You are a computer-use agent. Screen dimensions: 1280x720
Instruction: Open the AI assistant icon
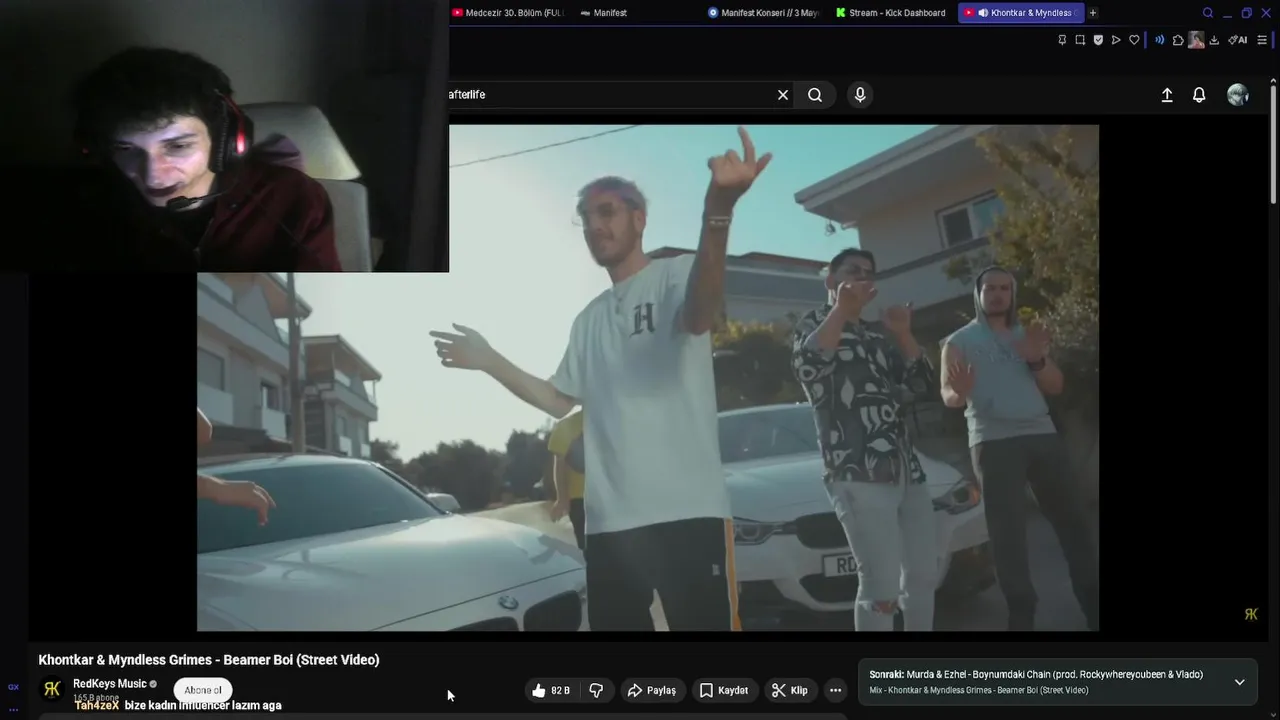[x=1237, y=40]
